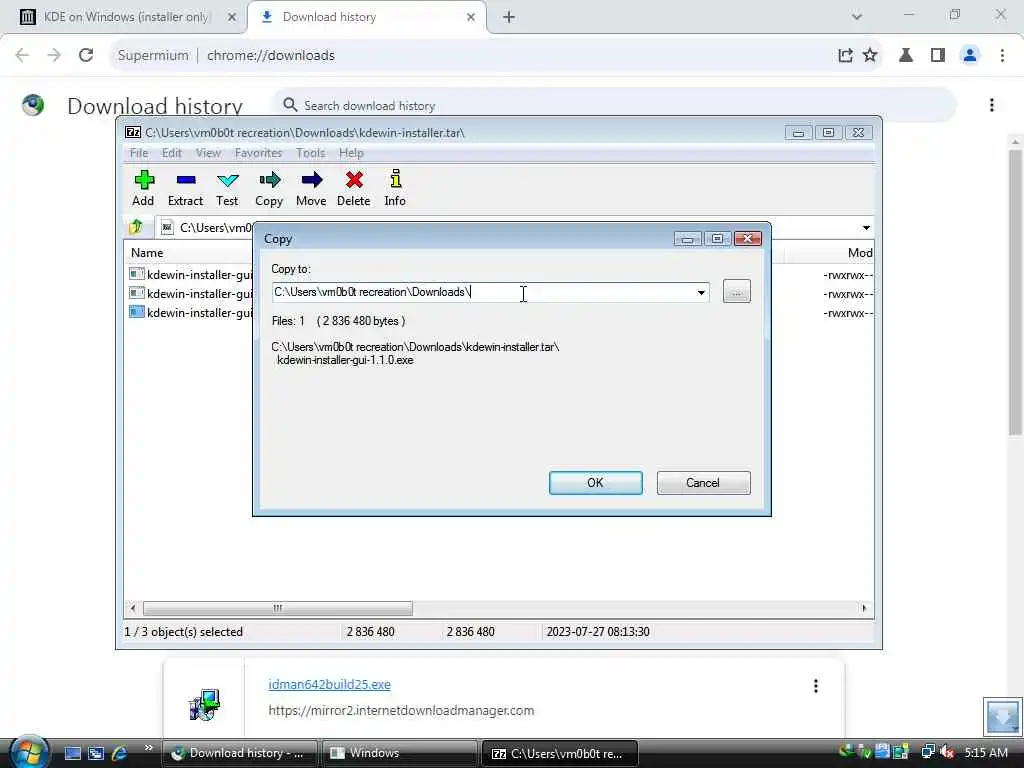Open the browser three-dot main menu
This screenshot has height=768, width=1024.
[1002, 55]
